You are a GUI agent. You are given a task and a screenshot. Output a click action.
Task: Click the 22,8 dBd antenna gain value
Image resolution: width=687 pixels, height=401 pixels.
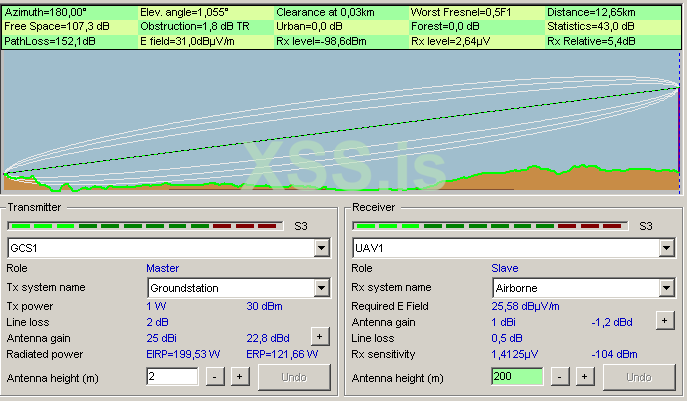point(268,338)
